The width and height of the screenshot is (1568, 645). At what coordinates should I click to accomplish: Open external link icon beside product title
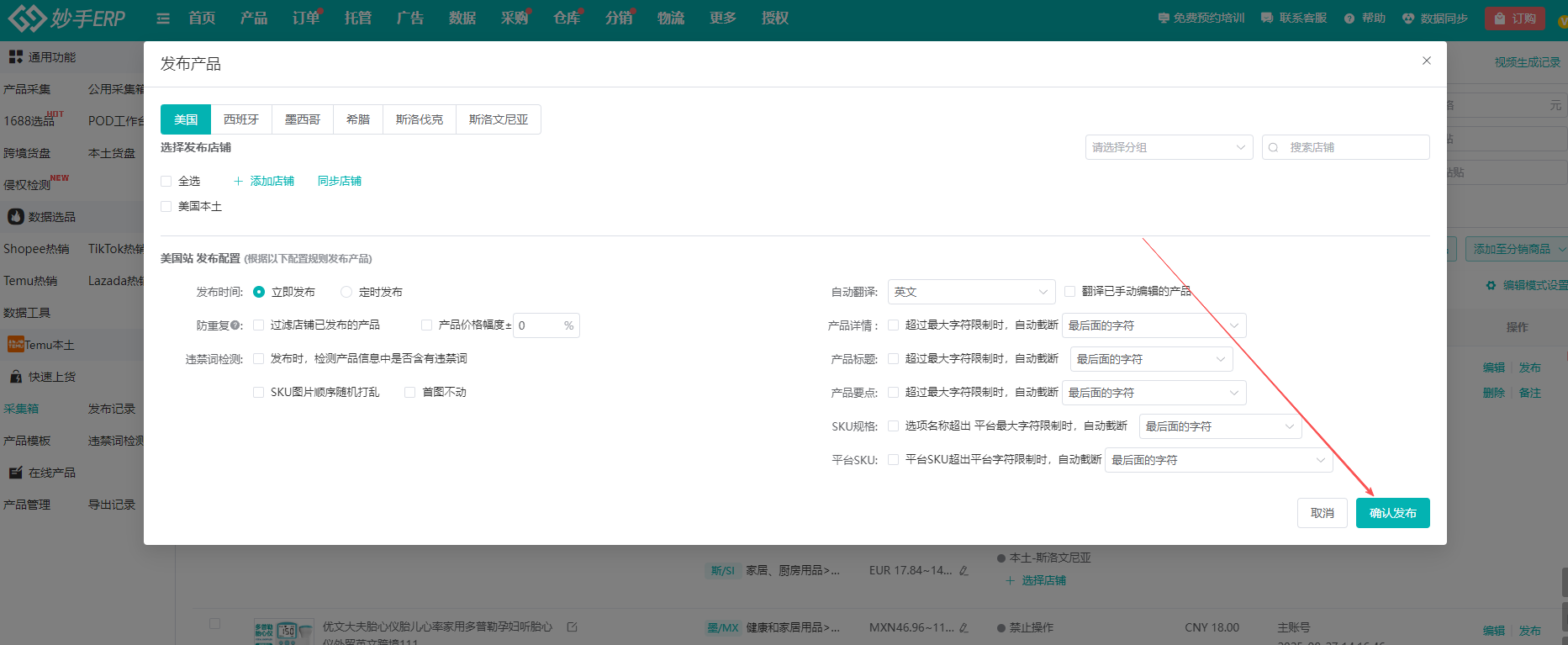point(573,626)
